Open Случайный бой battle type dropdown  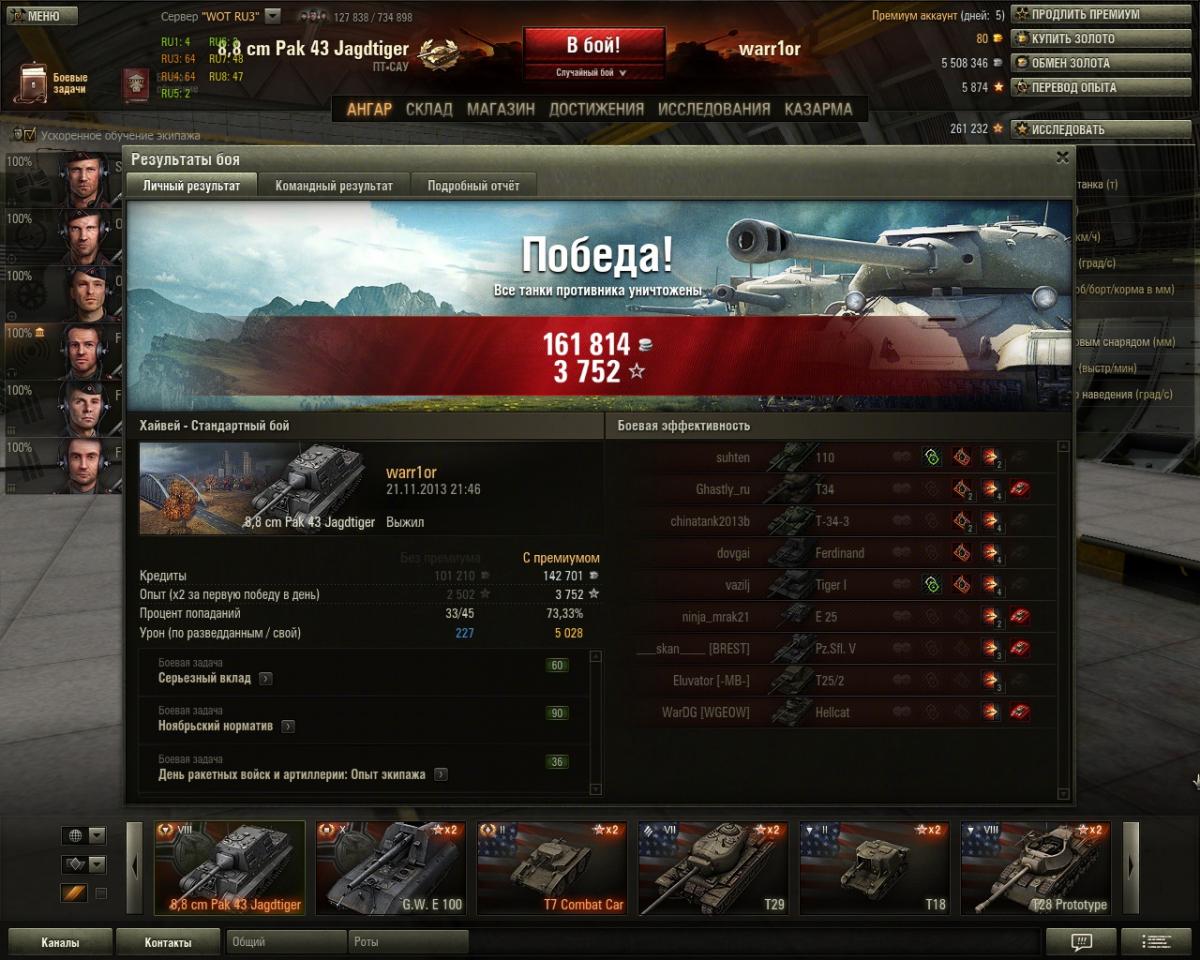coord(594,72)
